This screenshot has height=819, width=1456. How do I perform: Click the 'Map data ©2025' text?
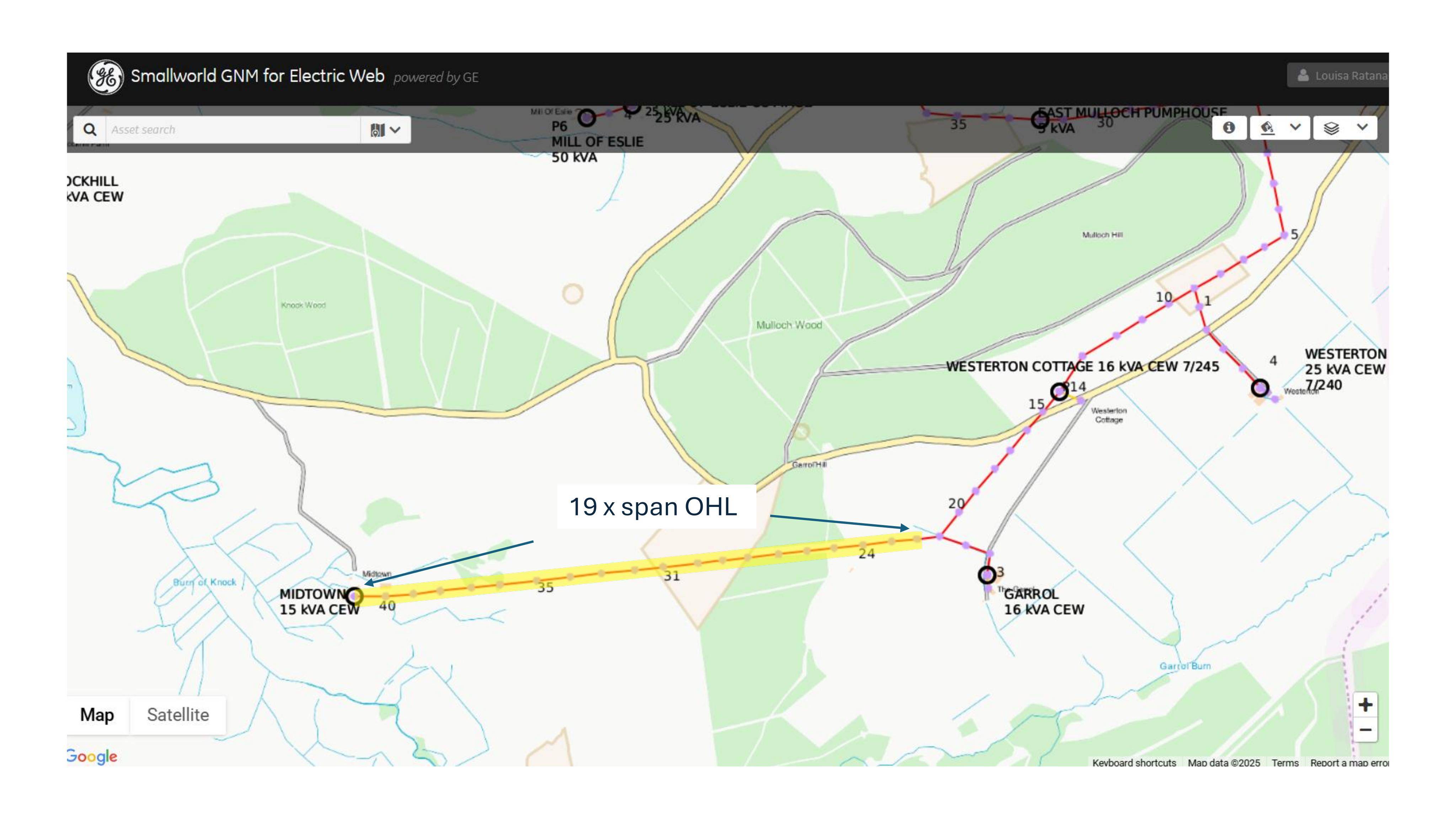click(1224, 762)
